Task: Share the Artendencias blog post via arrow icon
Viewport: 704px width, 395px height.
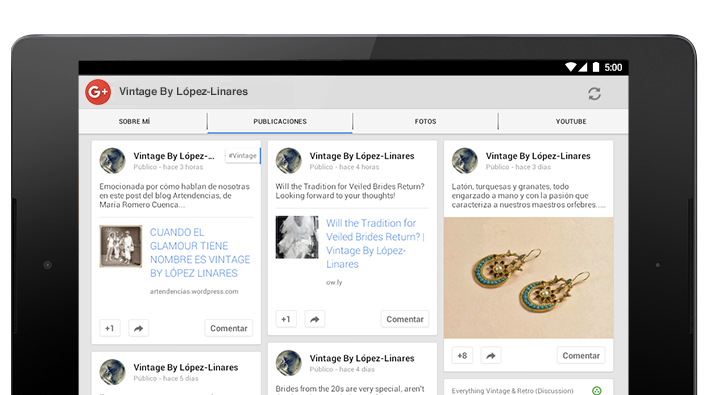Action: pos(138,328)
